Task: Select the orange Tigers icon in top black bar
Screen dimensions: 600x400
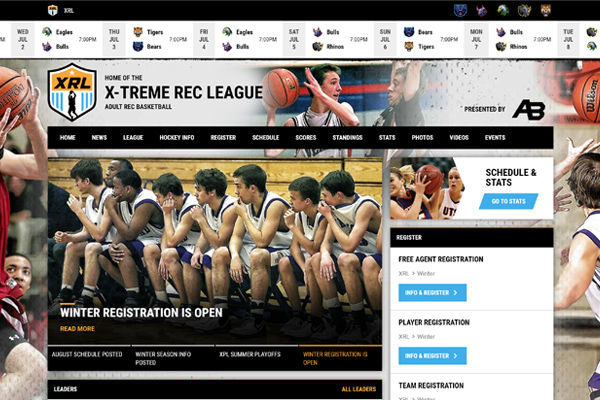Action: [546, 10]
